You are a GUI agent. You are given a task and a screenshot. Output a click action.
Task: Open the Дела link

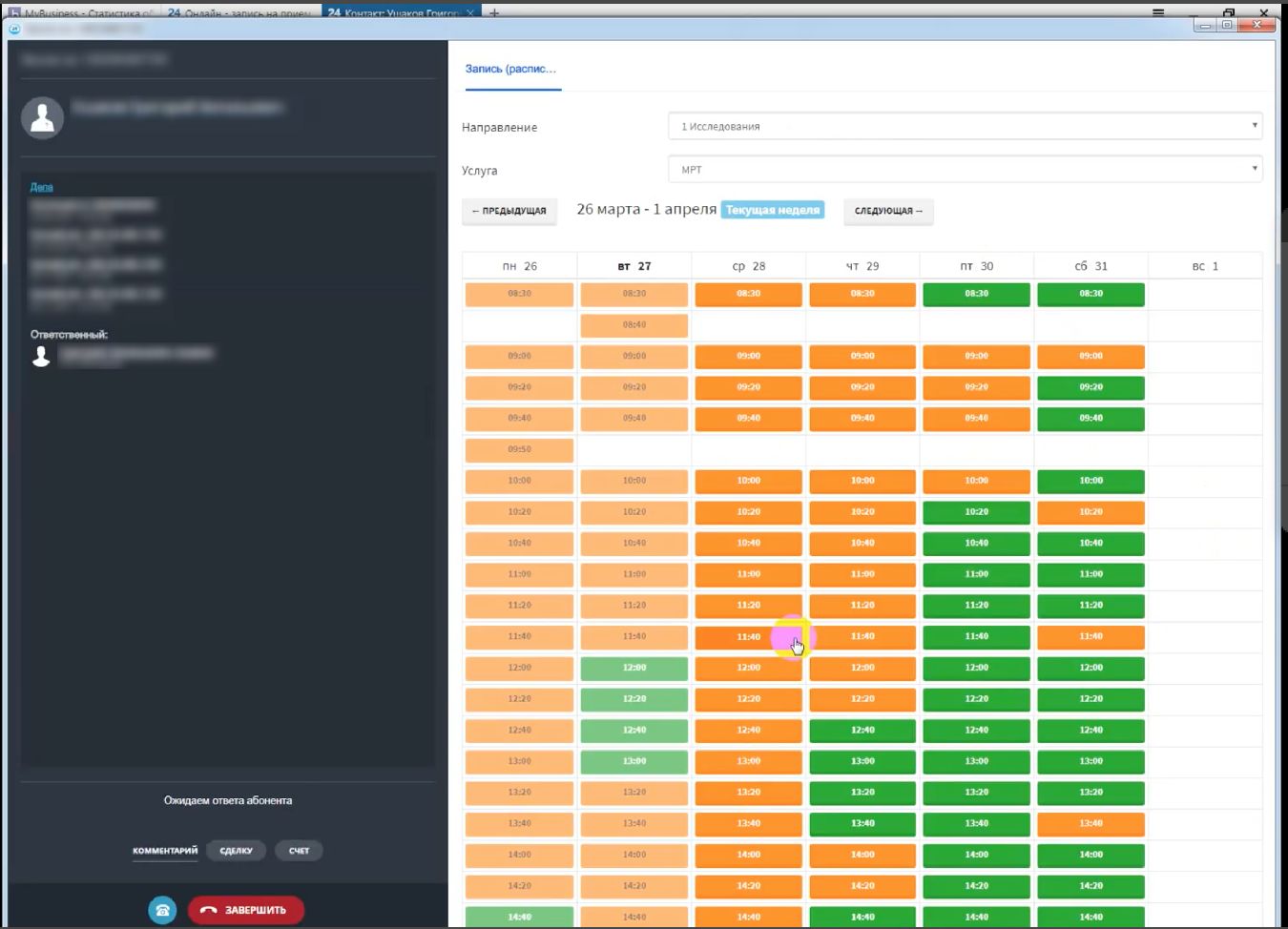(x=41, y=187)
